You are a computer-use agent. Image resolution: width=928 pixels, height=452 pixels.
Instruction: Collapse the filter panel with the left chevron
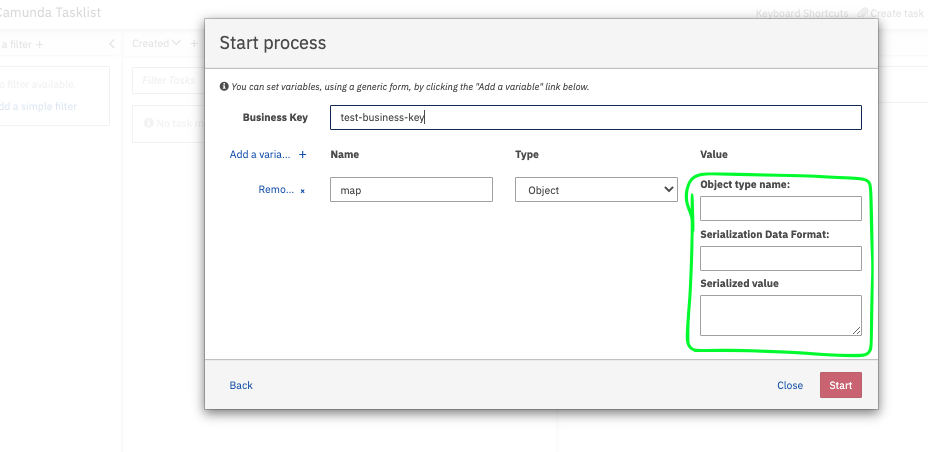[x=112, y=44]
